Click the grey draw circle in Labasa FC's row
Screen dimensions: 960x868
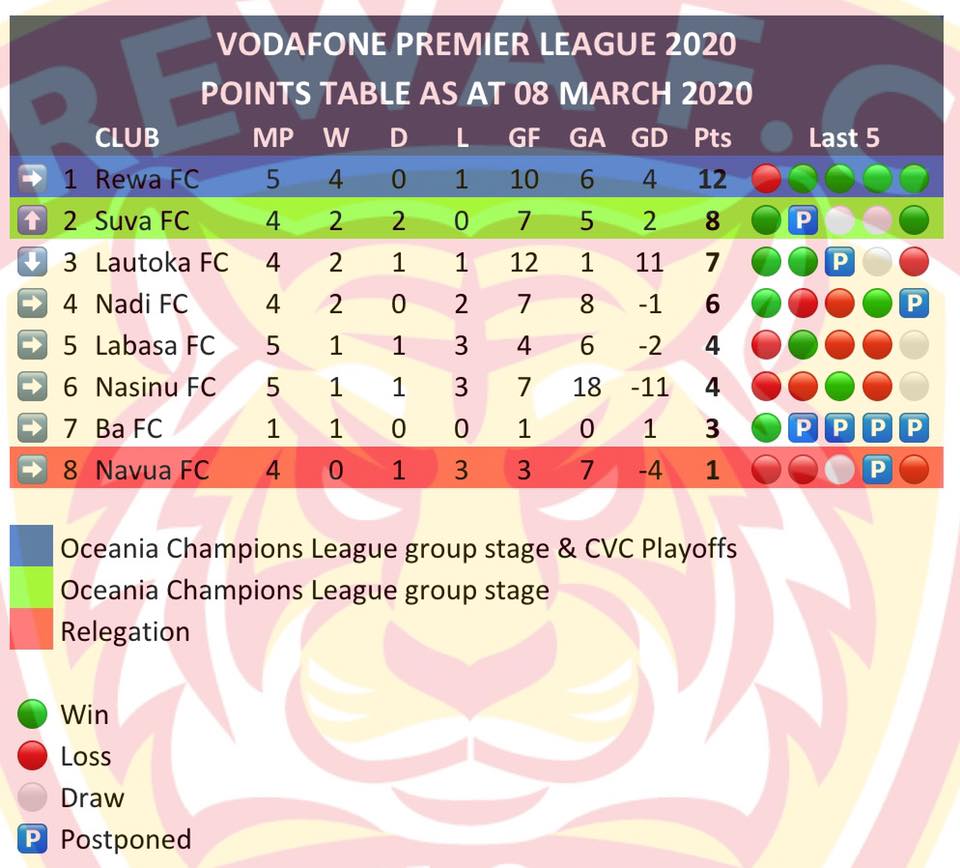(x=914, y=345)
